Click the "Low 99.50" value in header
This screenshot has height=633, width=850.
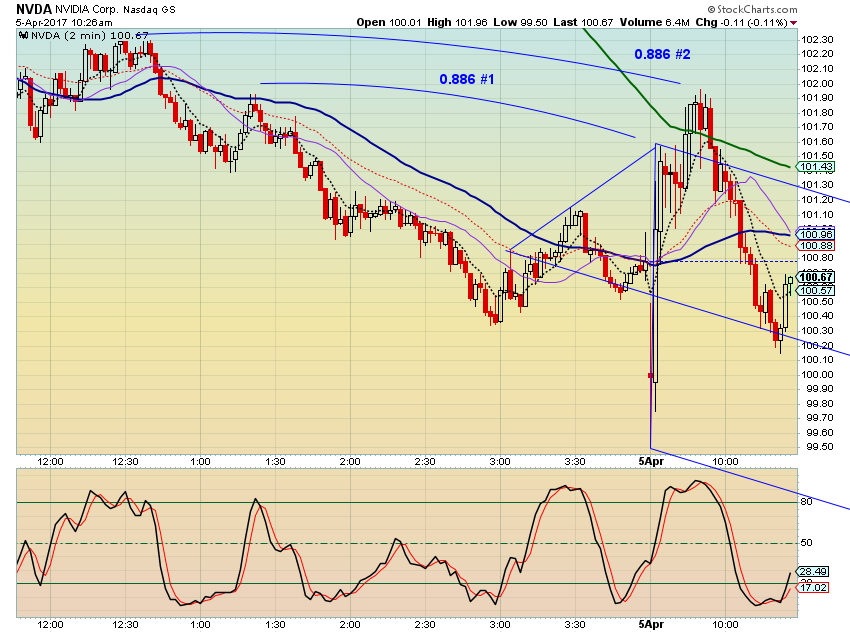click(520, 22)
